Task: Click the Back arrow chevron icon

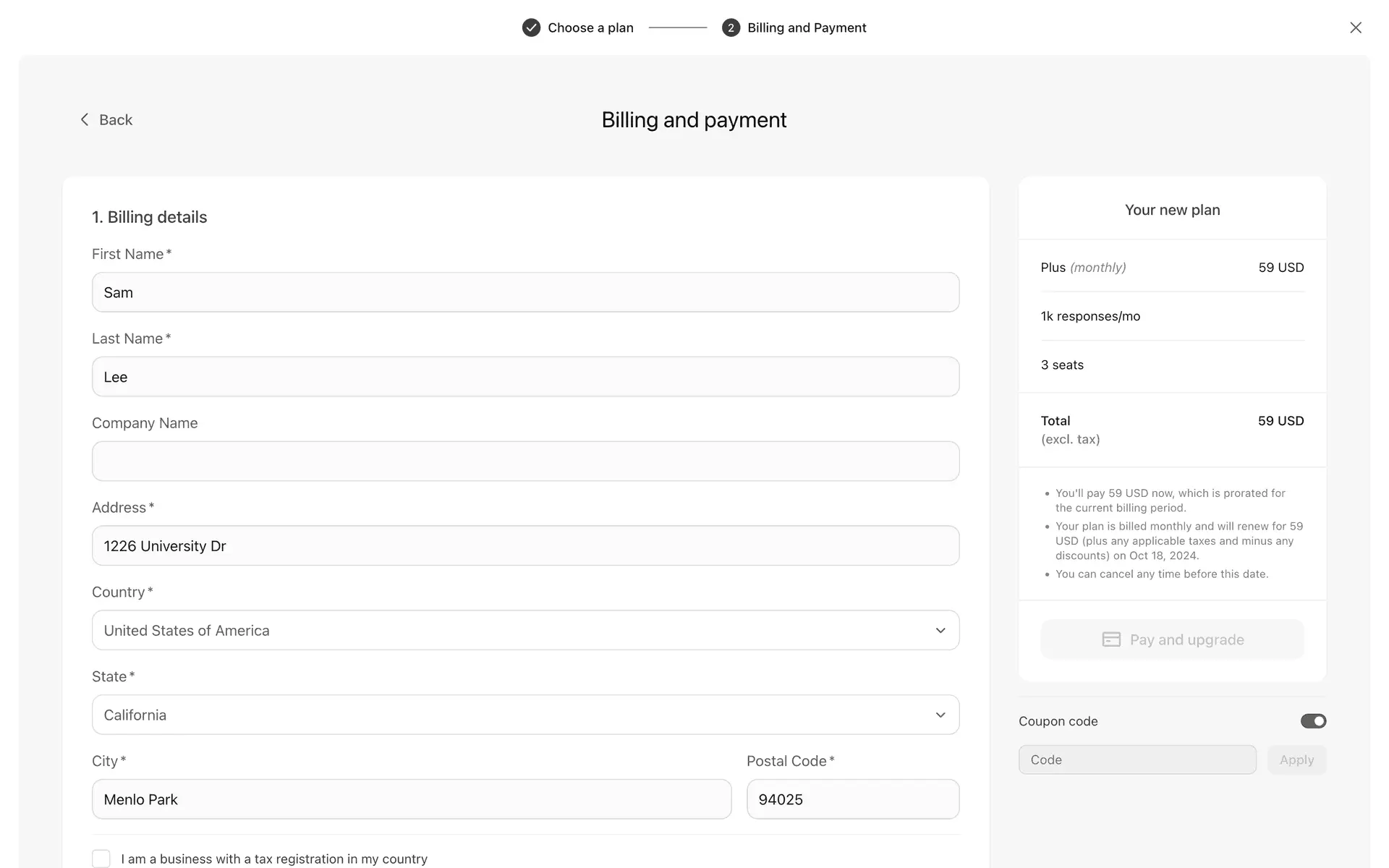Action: pyautogui.click(x=85, y=119)
